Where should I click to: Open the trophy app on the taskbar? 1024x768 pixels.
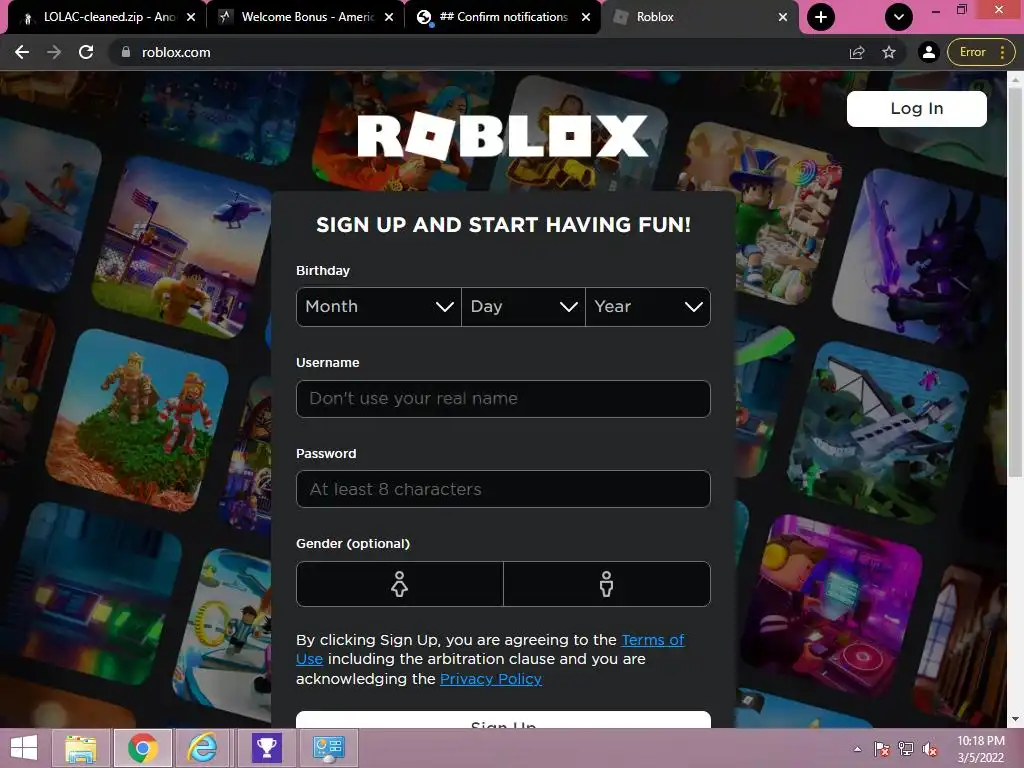(x=266, y=748)
